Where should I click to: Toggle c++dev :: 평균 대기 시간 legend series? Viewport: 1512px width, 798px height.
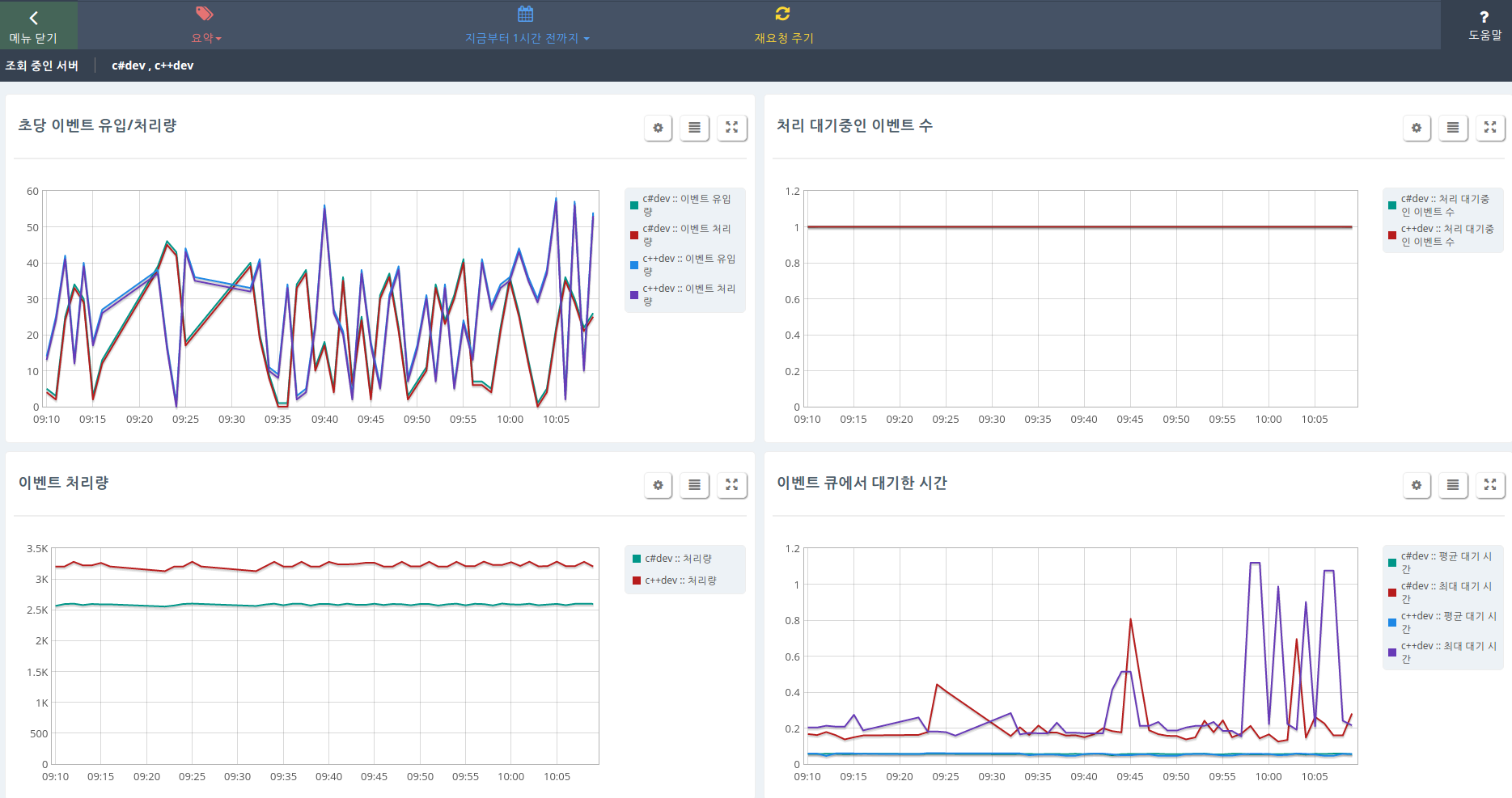[x=1442, y=623]
